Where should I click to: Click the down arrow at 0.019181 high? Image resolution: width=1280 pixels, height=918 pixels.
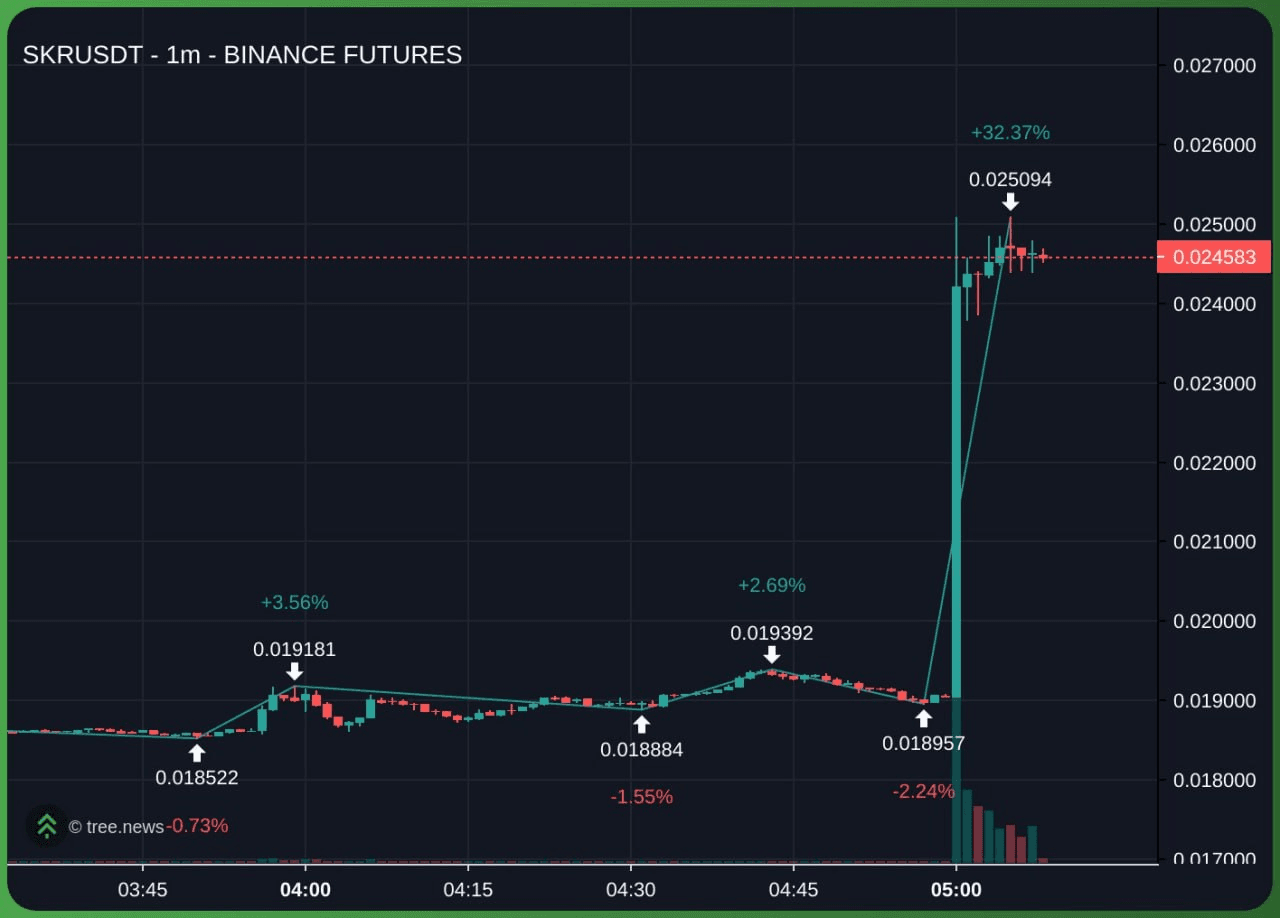point(294,671)
